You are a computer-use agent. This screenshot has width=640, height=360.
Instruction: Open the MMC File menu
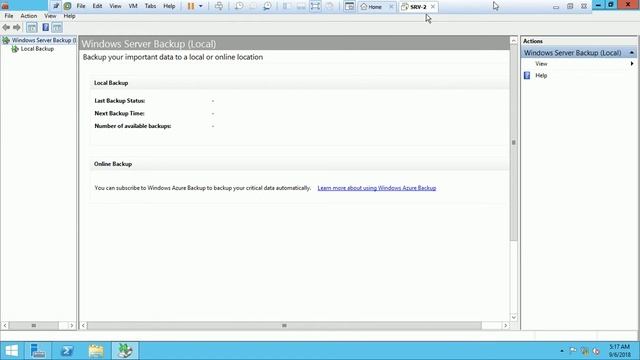click(9, 16)
